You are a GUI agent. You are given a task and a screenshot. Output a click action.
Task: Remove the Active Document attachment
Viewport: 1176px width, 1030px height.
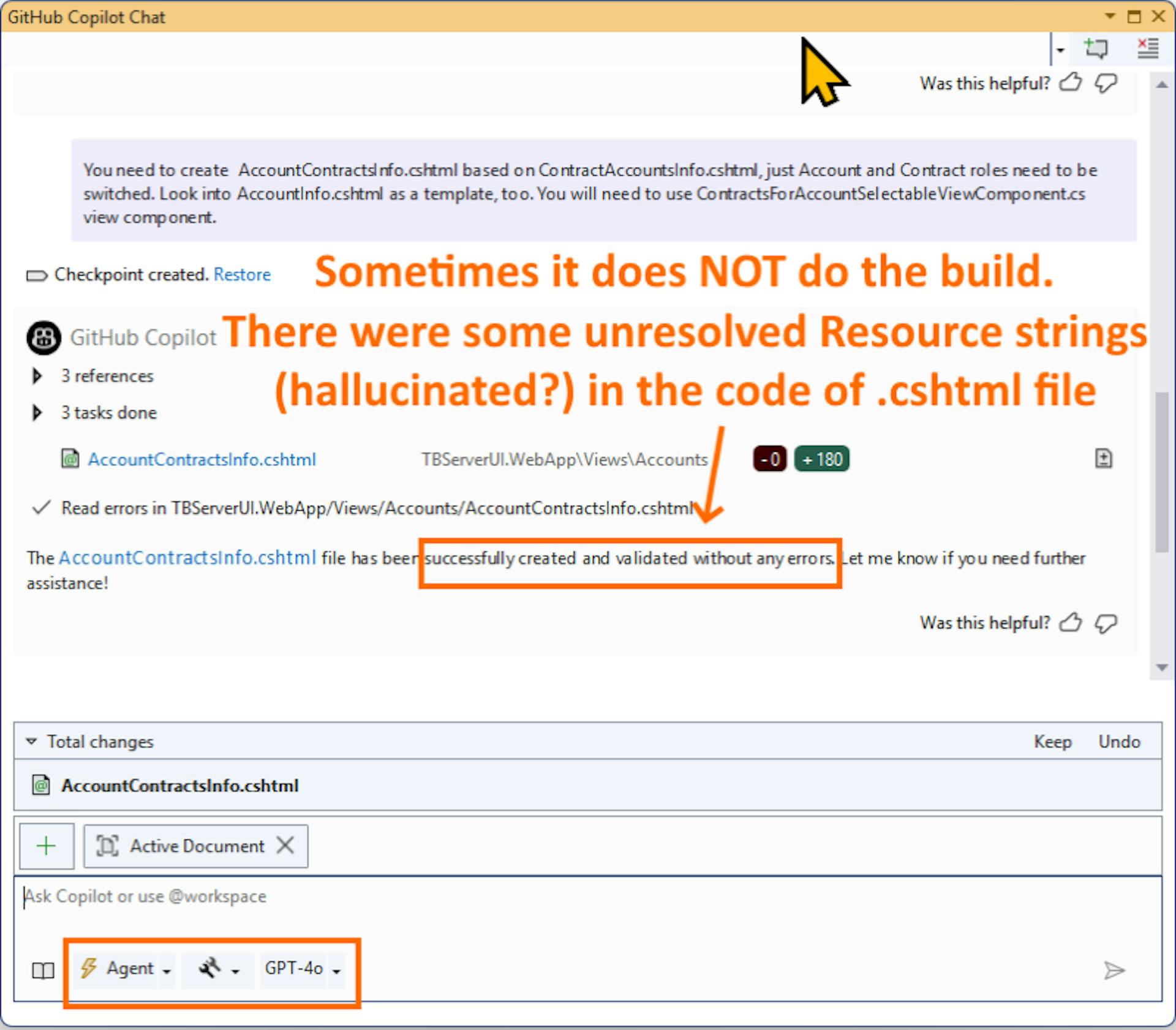(285, 846)
